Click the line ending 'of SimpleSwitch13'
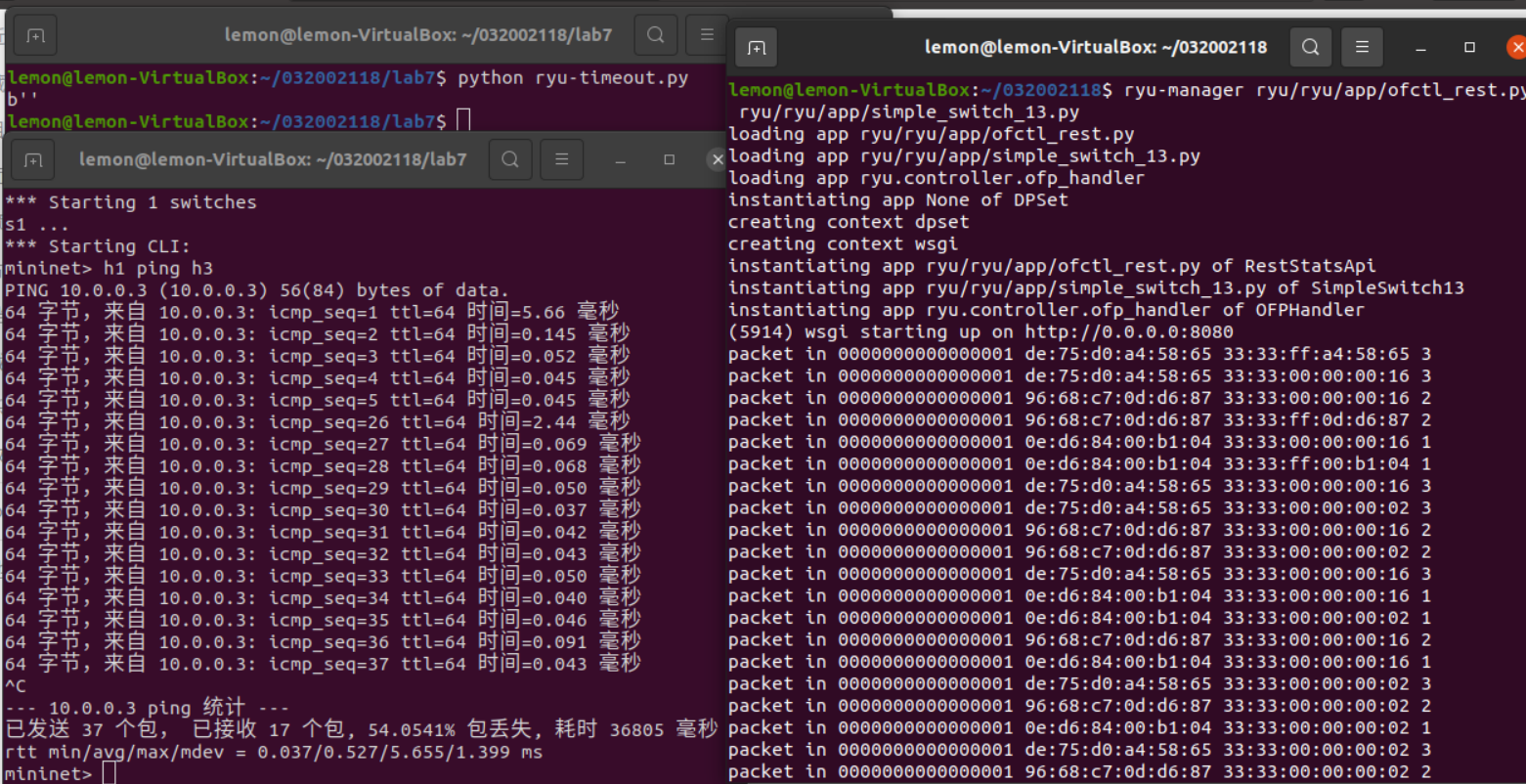 click(1096, 288)
